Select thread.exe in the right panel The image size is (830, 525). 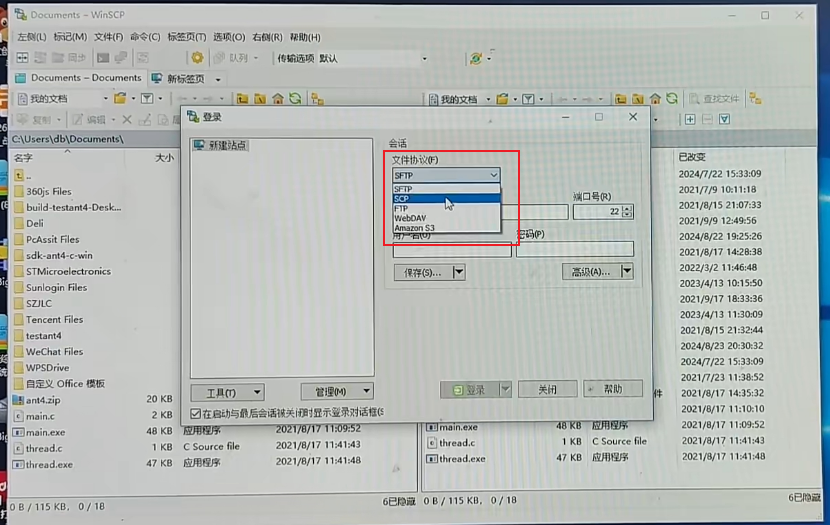coord(462,458)
